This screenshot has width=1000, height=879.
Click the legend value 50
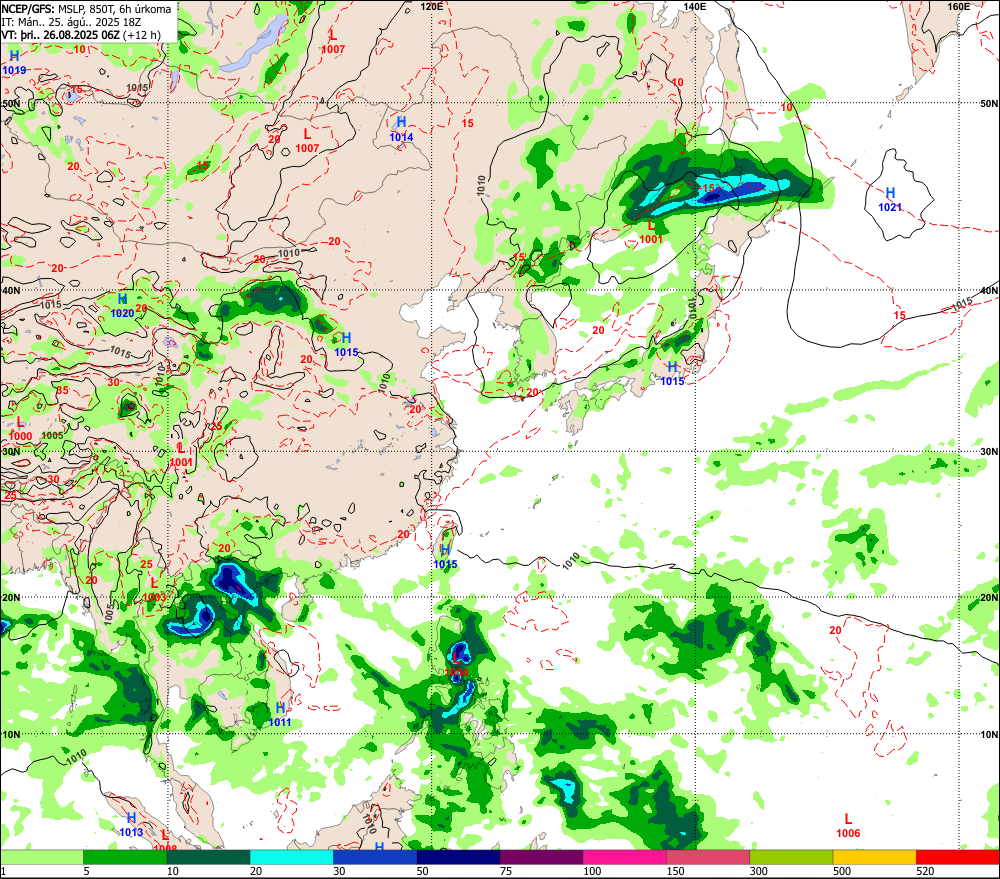click(422, 871)
